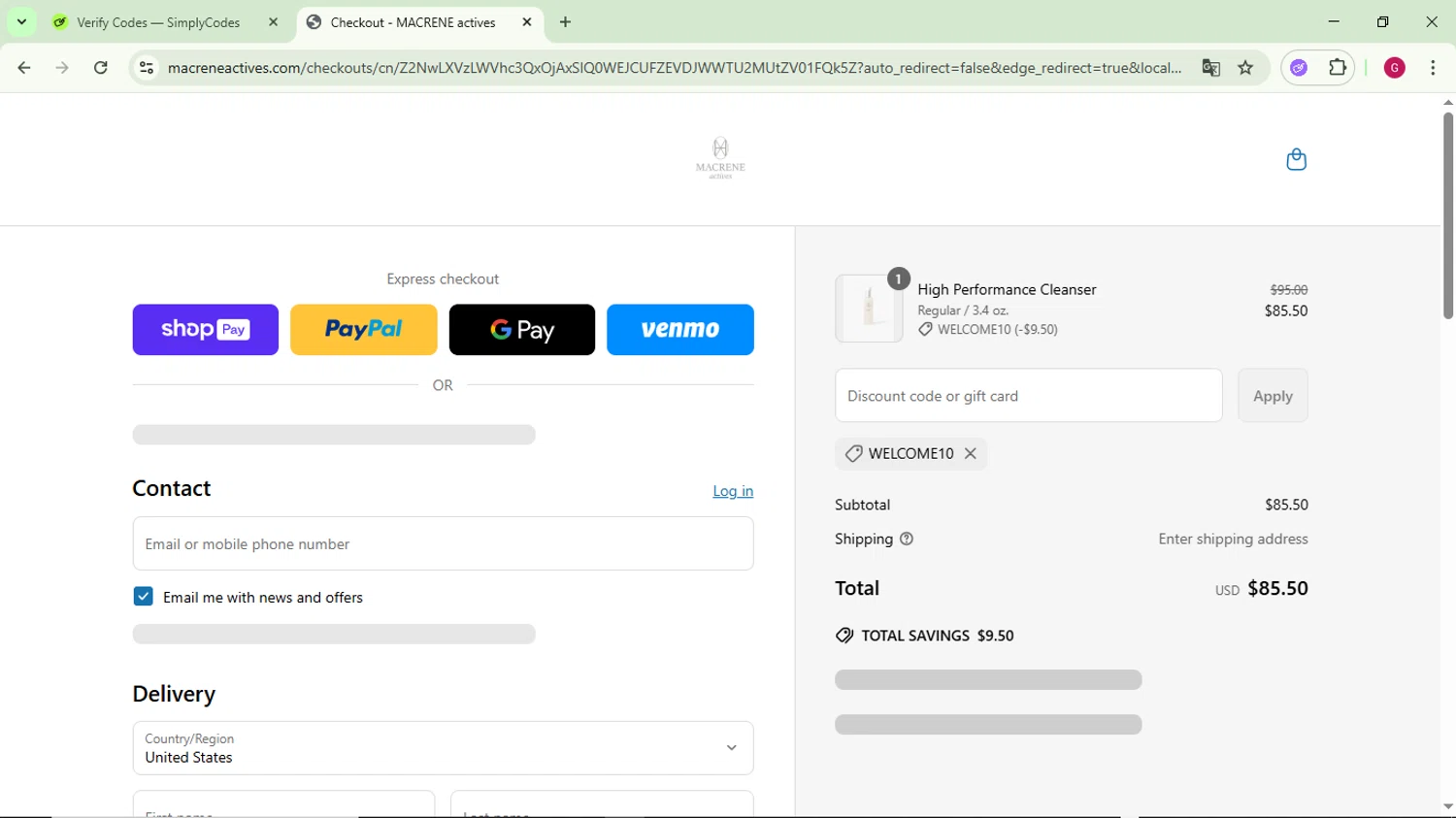The height and width of the screenshot is (818, 1456).
Task: Minimize the browser window
Action: coord(1334,21)
